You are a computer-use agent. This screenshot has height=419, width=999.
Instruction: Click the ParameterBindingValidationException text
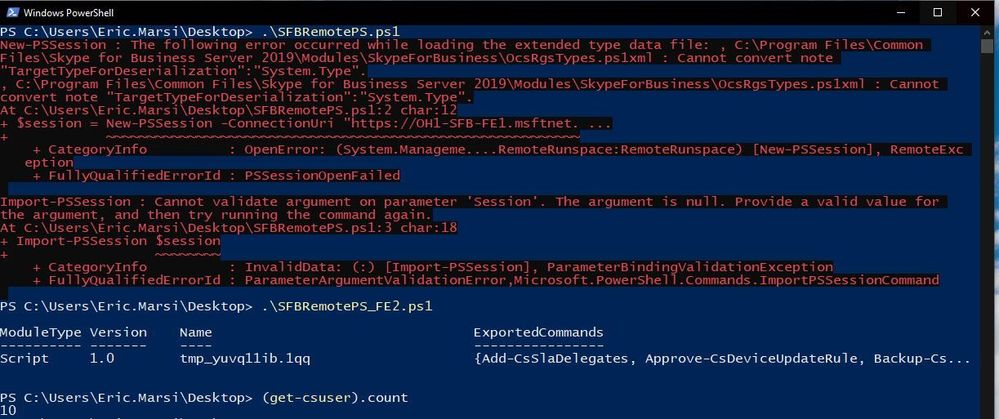[x=689, y=267]
